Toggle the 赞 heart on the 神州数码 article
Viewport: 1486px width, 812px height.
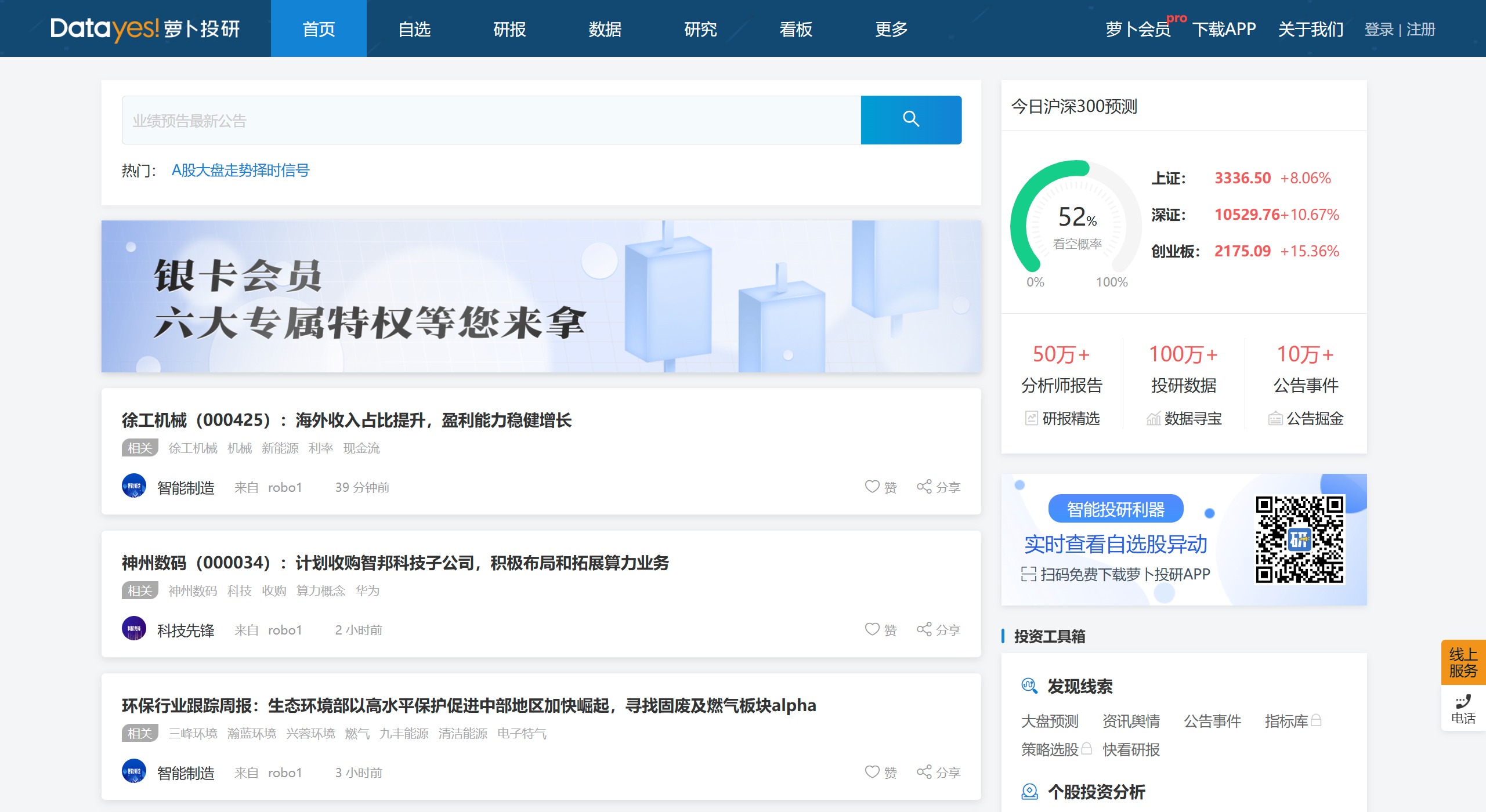pos(872,629)
